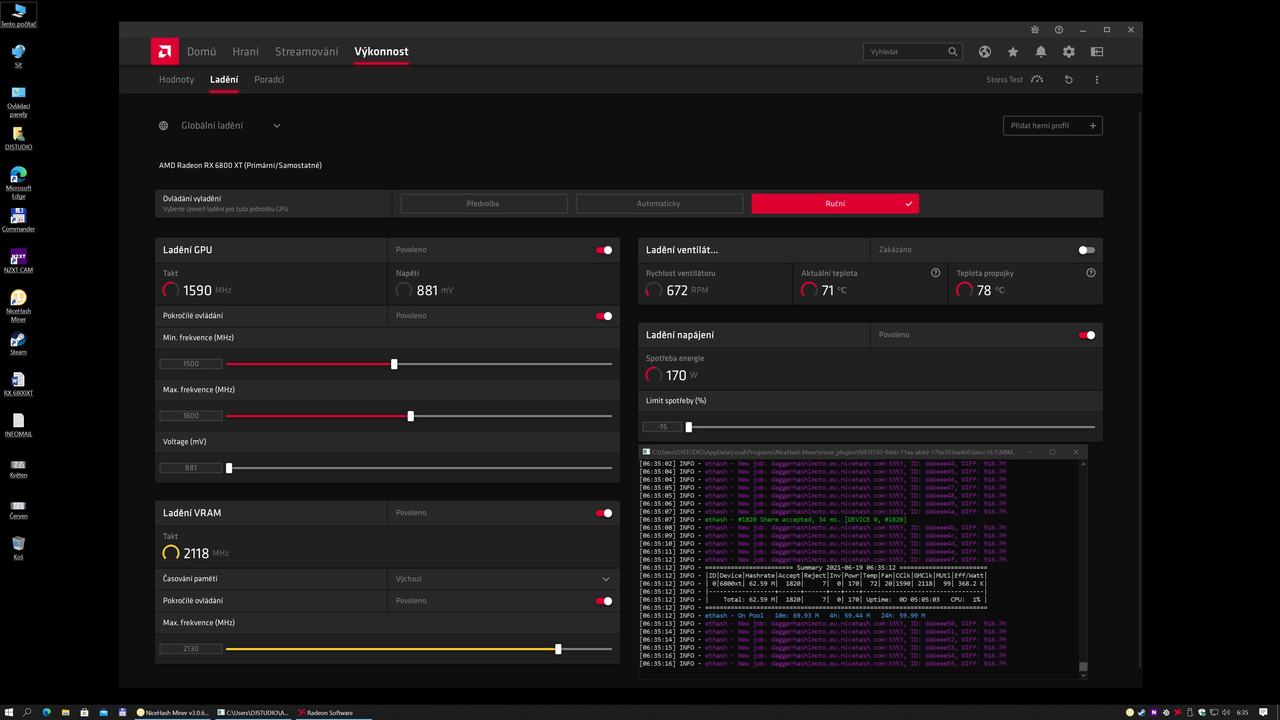Enable the Ladění ventilátoru switch
Image resolution: width=1280 pixels, height=720 pixels.
coord(1087,250)
